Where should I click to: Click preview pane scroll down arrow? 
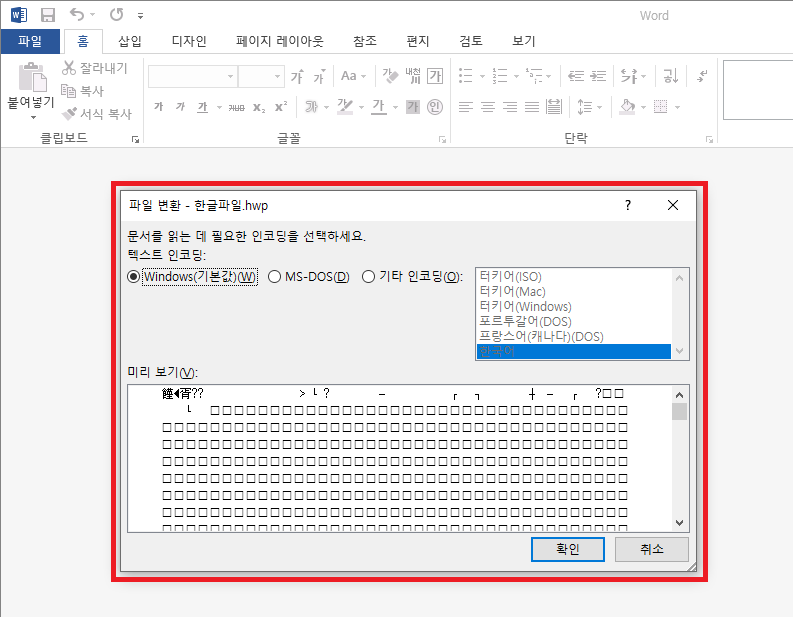click(679, 523)
